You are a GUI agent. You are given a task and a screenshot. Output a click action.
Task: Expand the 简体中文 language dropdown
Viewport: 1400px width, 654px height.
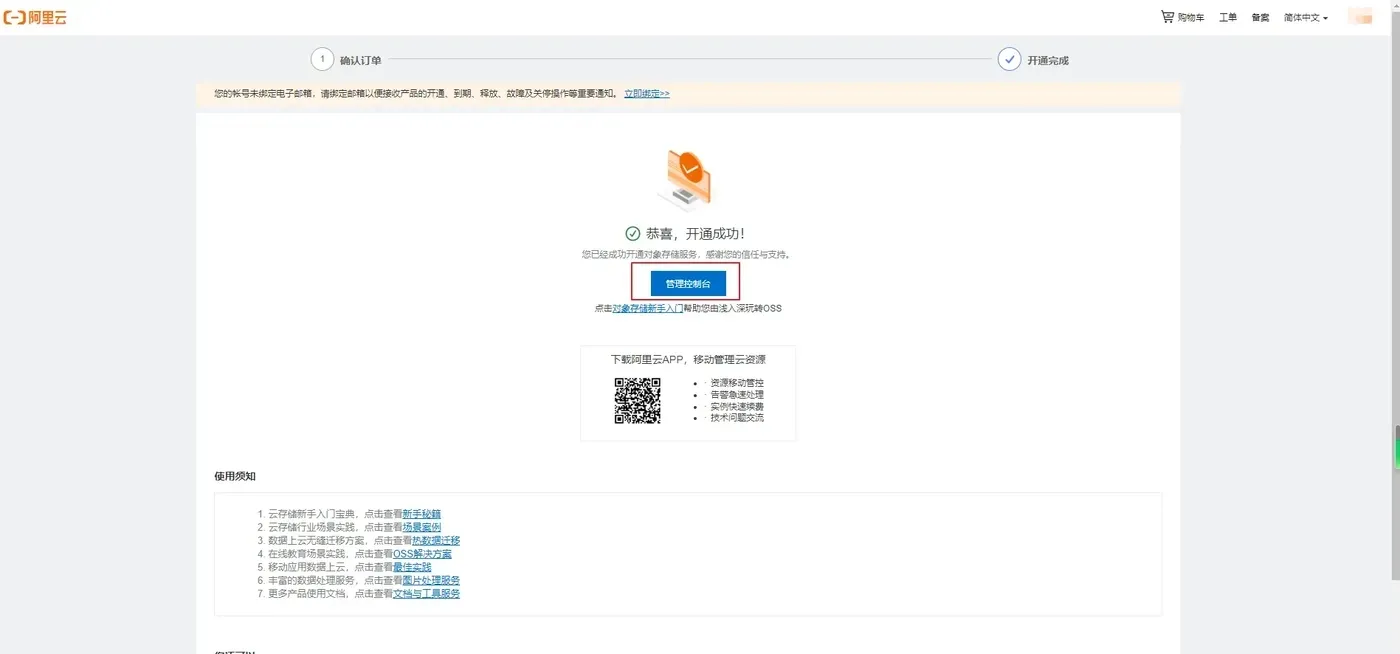click(1306, 18)
